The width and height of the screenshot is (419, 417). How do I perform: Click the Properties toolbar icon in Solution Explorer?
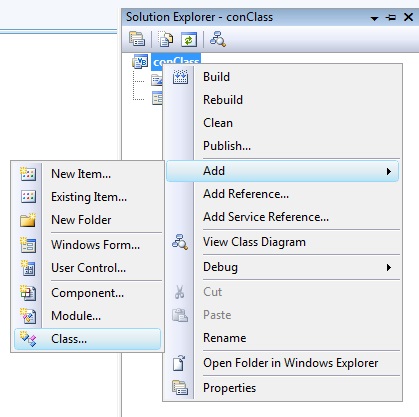[x=137, y=39]
